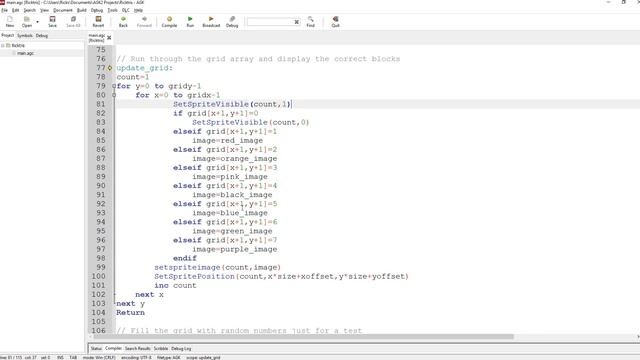This screenshot has height=360, width=640.
Task: Open the Help menu
Action: click(x=138, y=10)
